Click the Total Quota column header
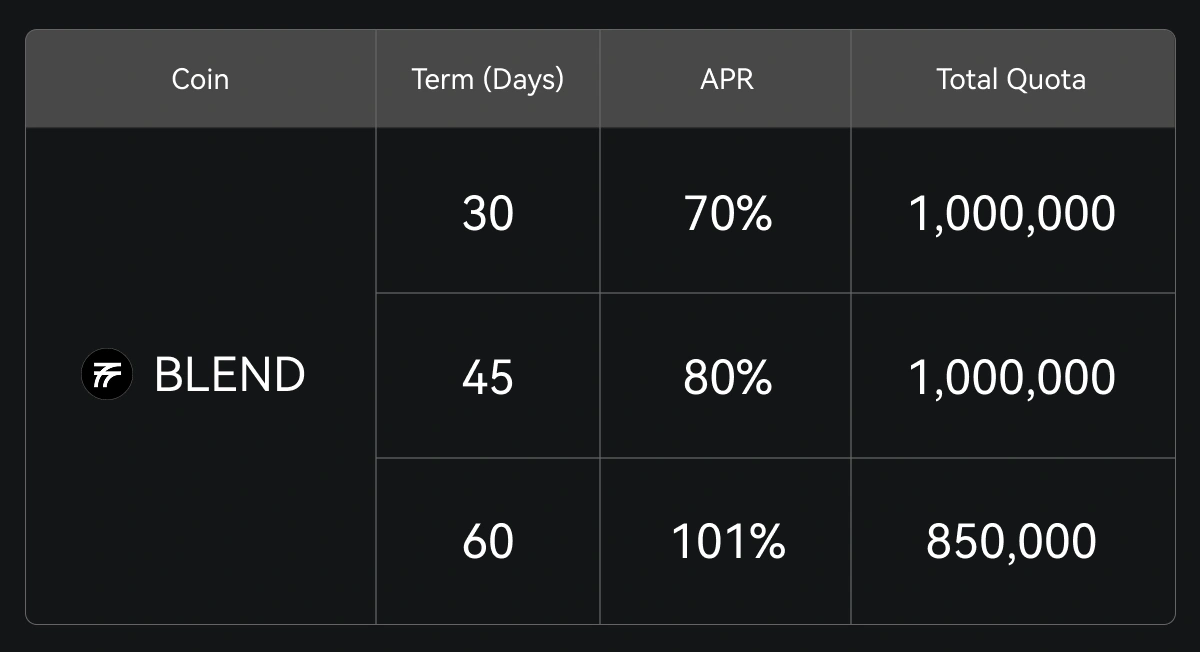 [x=1011, y=79]
